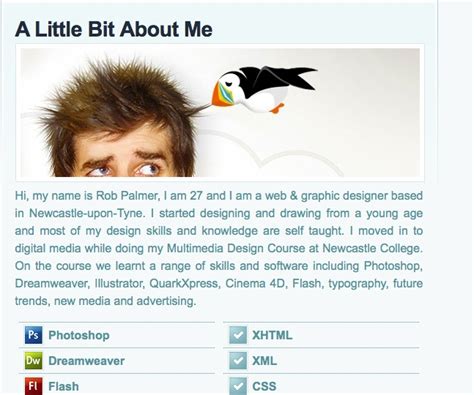Click the puffin bird illustration
This screenshot has width=474, height=395.
tap(263, 89)
